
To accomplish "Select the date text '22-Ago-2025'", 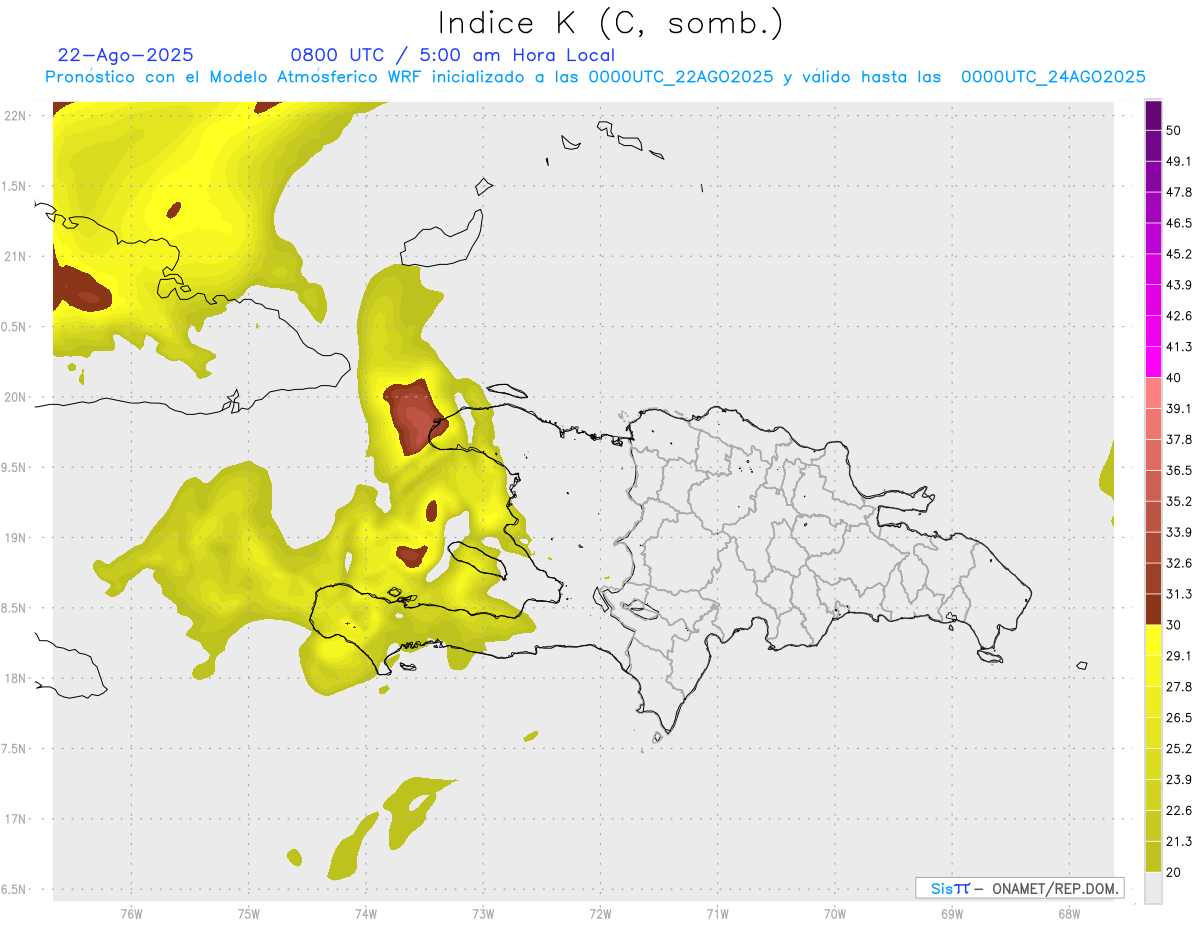I will pyautogui.click(x=125, y=55).
